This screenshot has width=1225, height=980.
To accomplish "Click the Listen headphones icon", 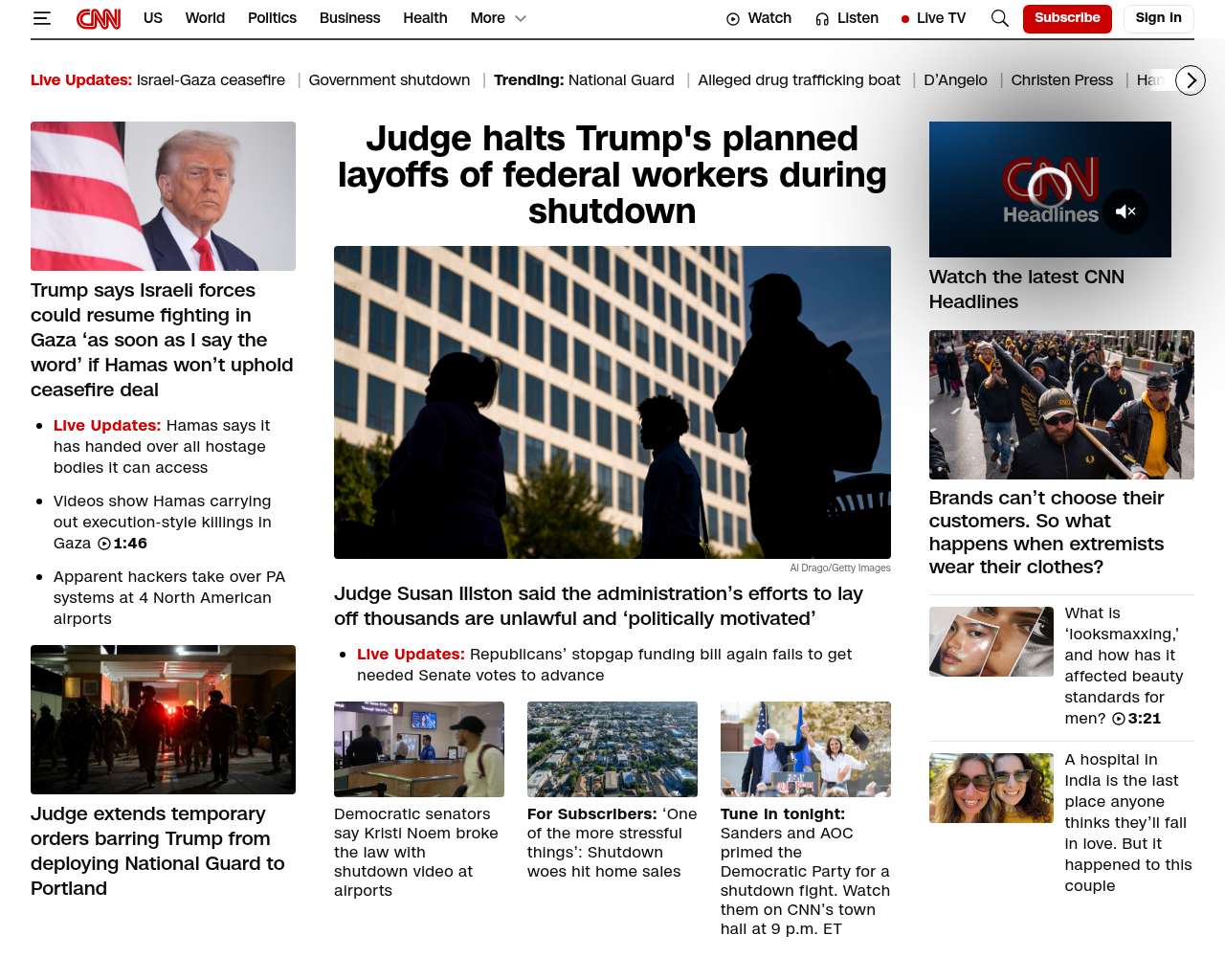I will (822, 19).
